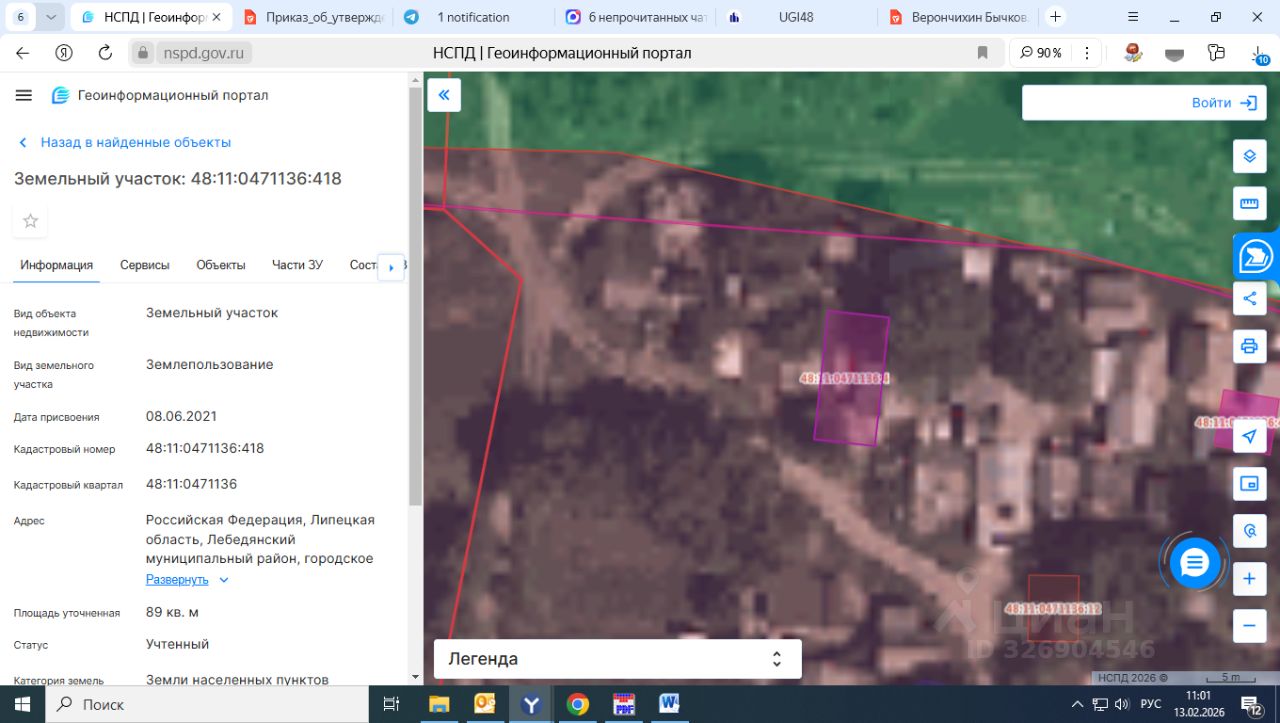Click the Yandex home button

tap(64, 53)
